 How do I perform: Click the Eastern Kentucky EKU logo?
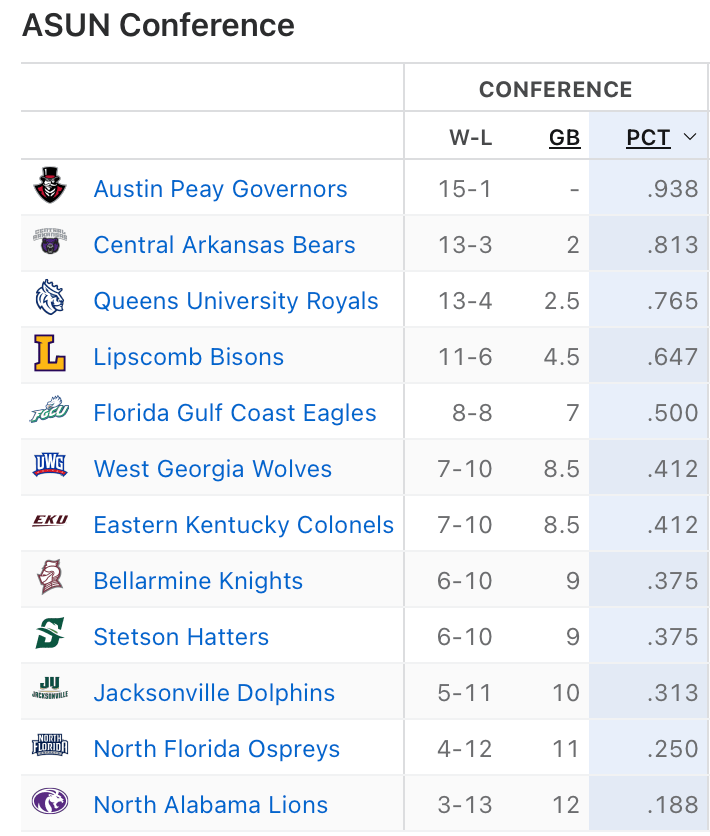50,521
